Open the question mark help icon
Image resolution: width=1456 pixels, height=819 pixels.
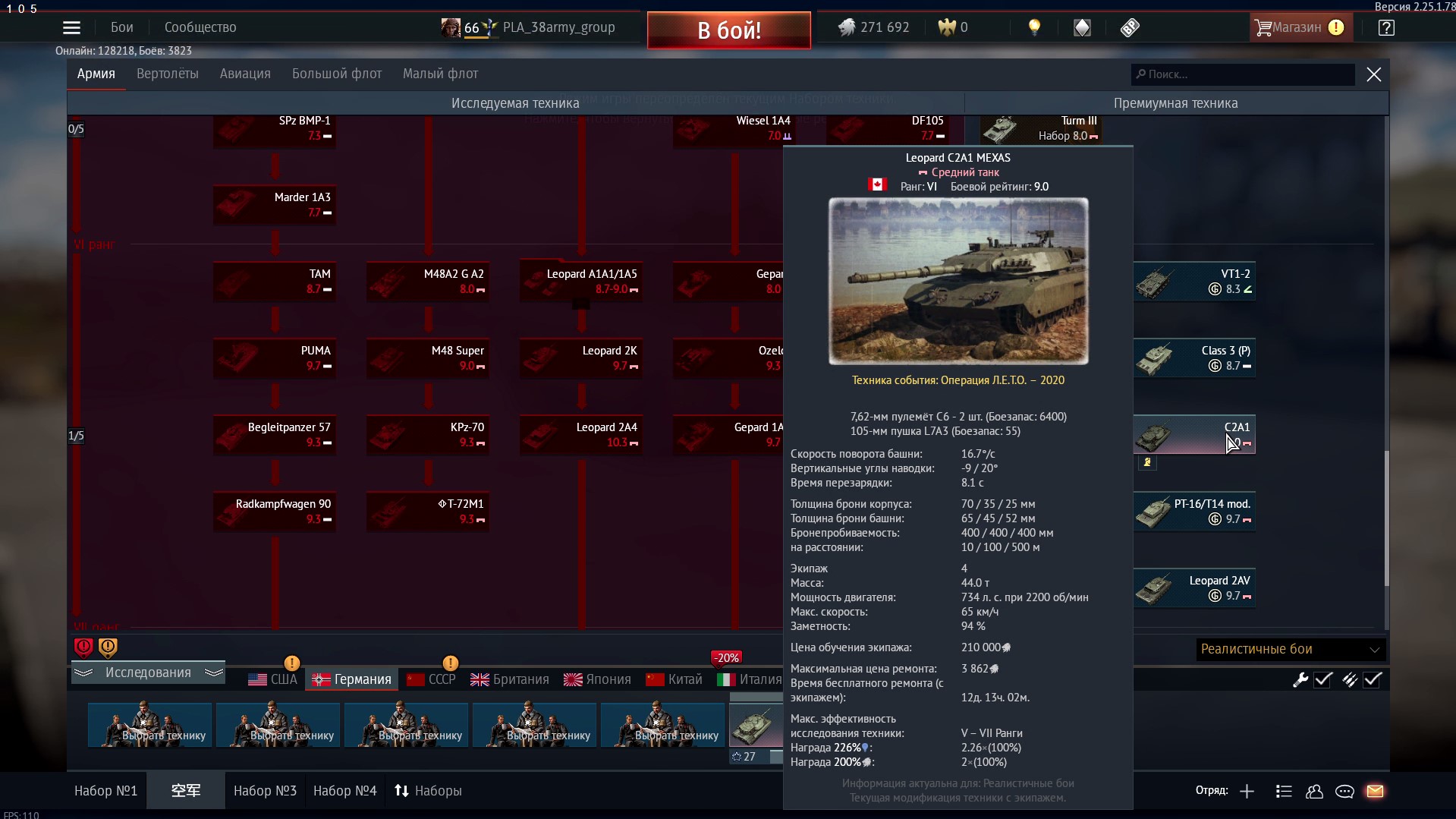pyautogui.click(x=1386, y=27)
